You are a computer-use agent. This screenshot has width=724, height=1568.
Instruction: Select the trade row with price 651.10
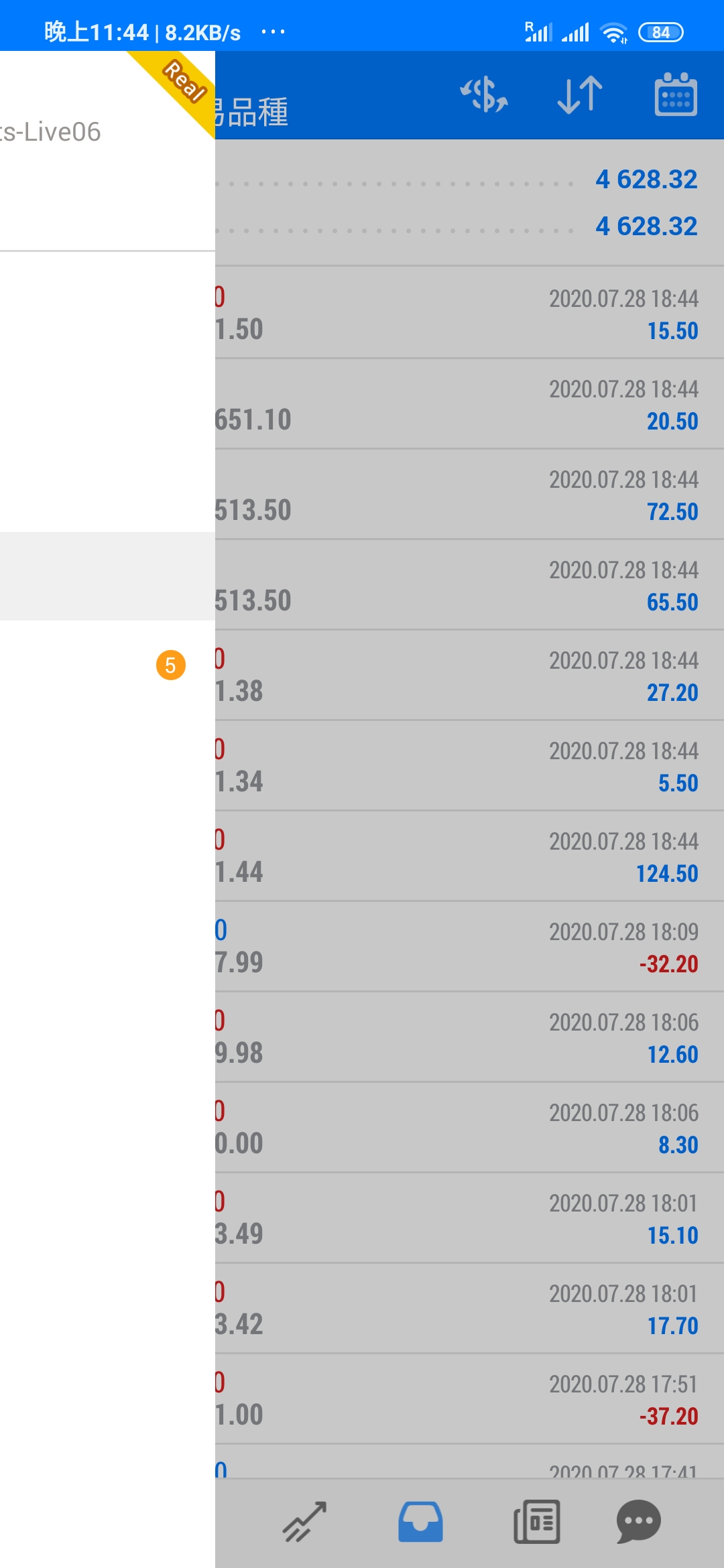click(x=469, y=404)
